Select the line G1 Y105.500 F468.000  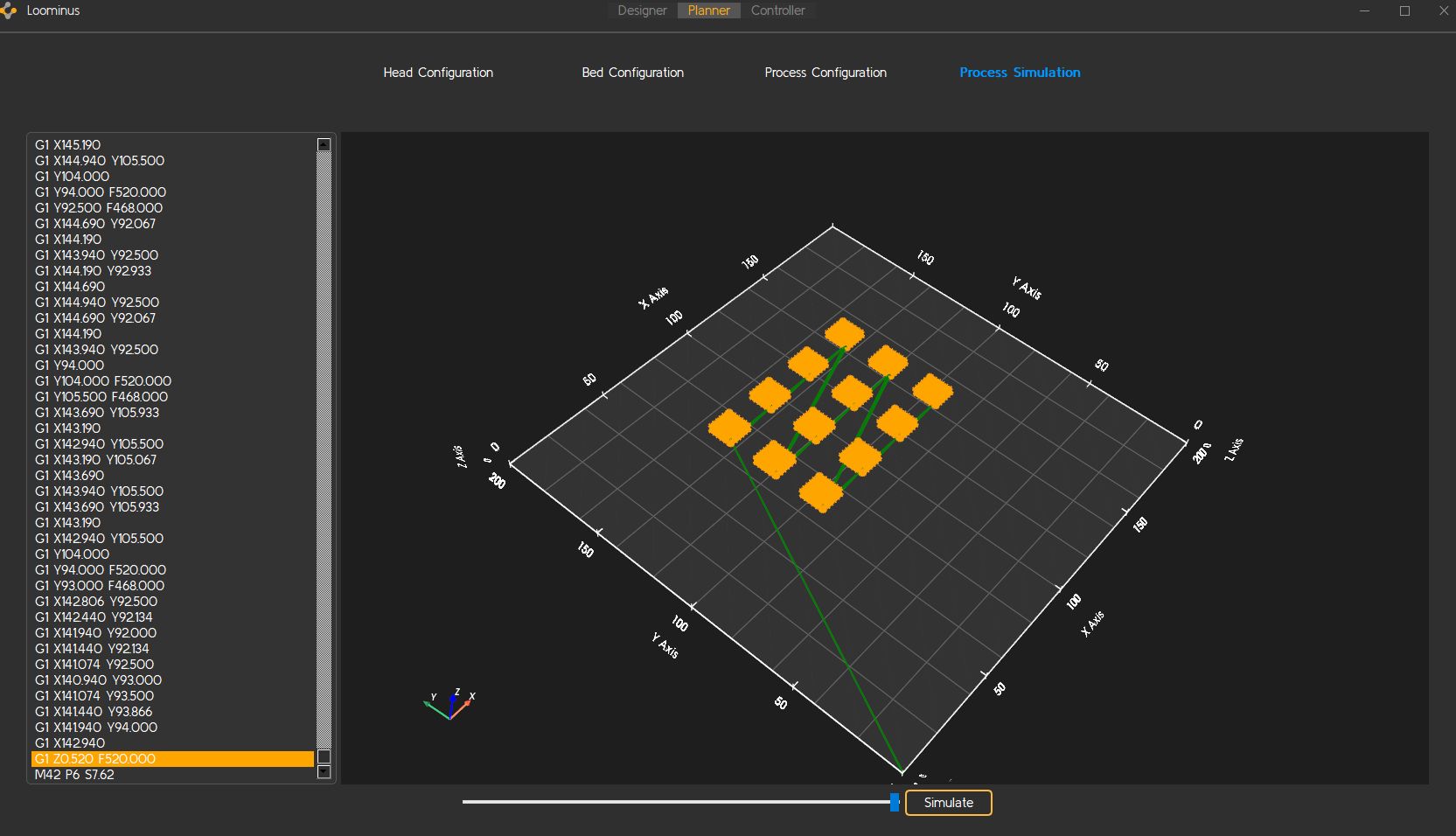pyautogui.click(x=173, y=397)
